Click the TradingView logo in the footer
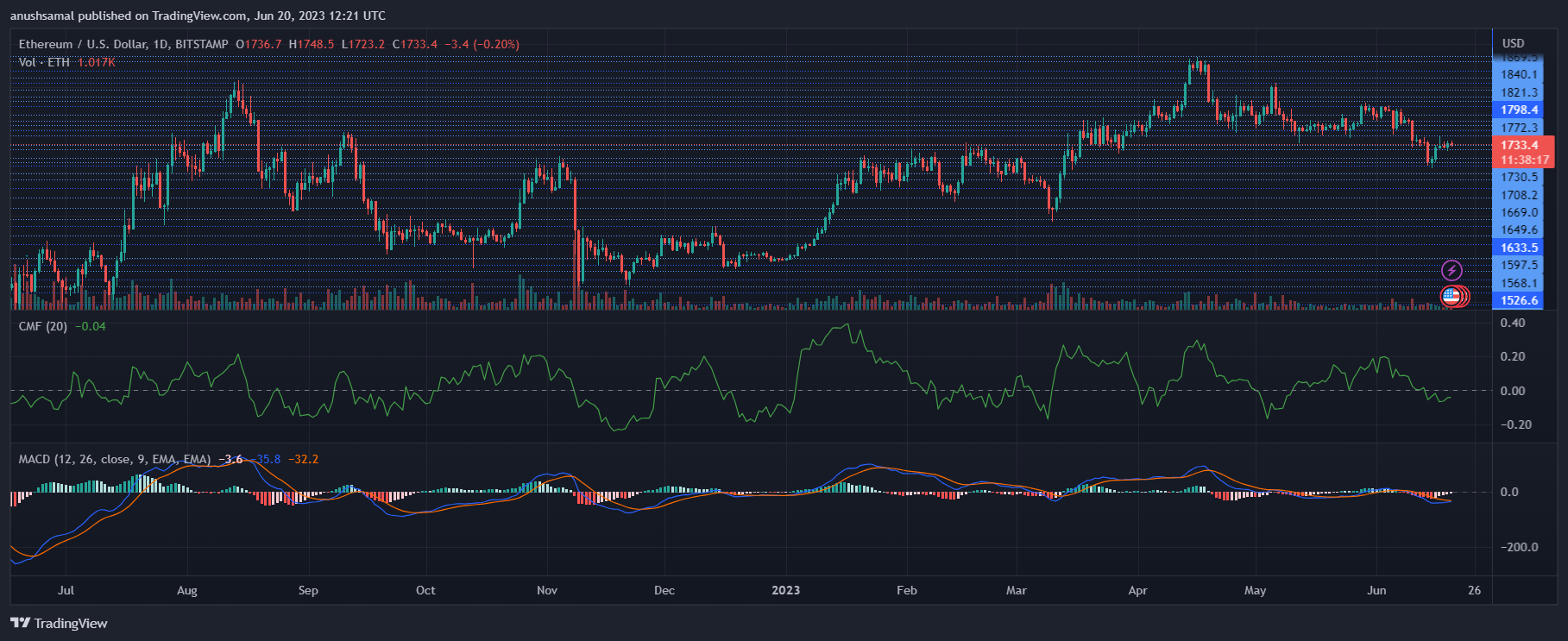 click(x=60, y=623)
